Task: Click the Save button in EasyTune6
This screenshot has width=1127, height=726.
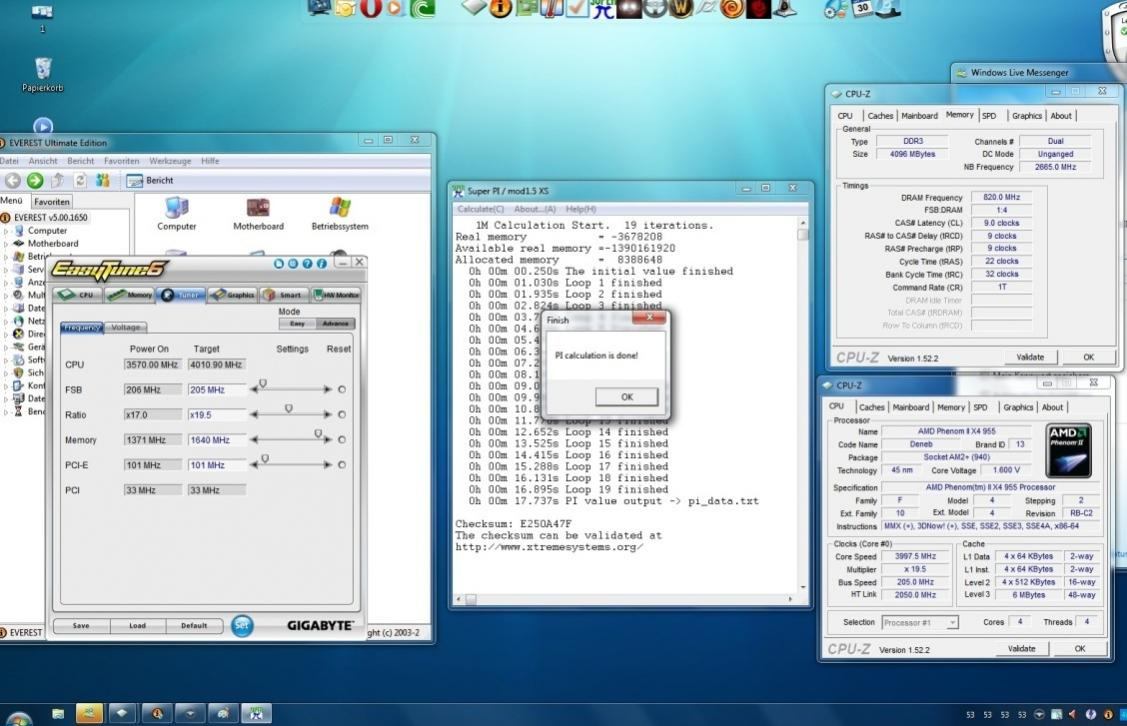Action: tap(81, 625)
